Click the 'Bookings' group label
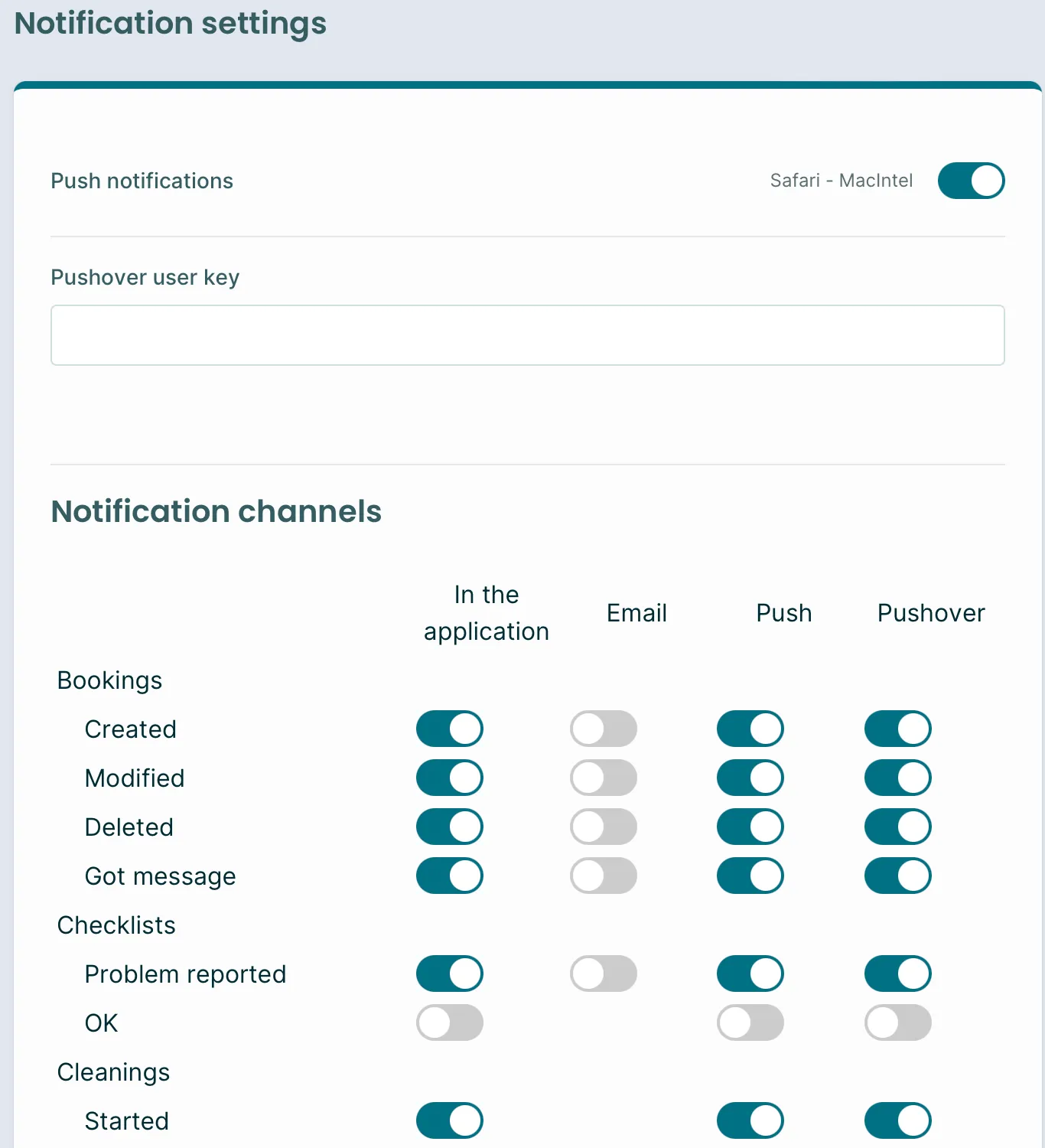The image size is (1045, 1148). pos(109,680)
